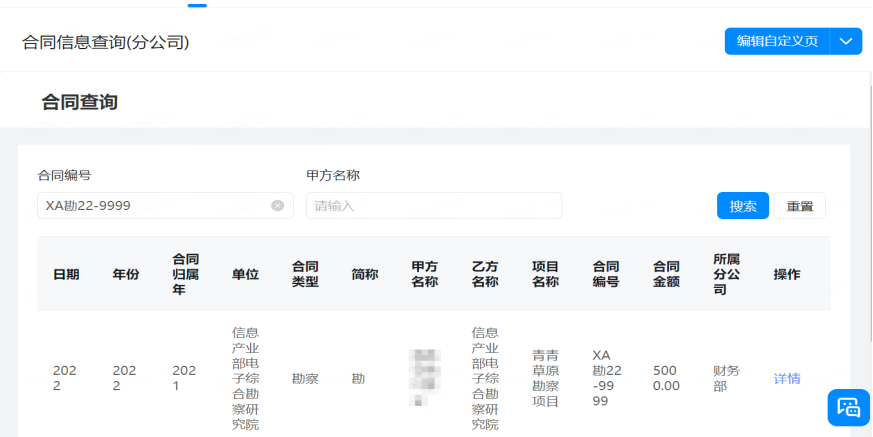Click the 乙方名称 column header
The height and width of the screenshot is (437, 873).
pos(485,274)
